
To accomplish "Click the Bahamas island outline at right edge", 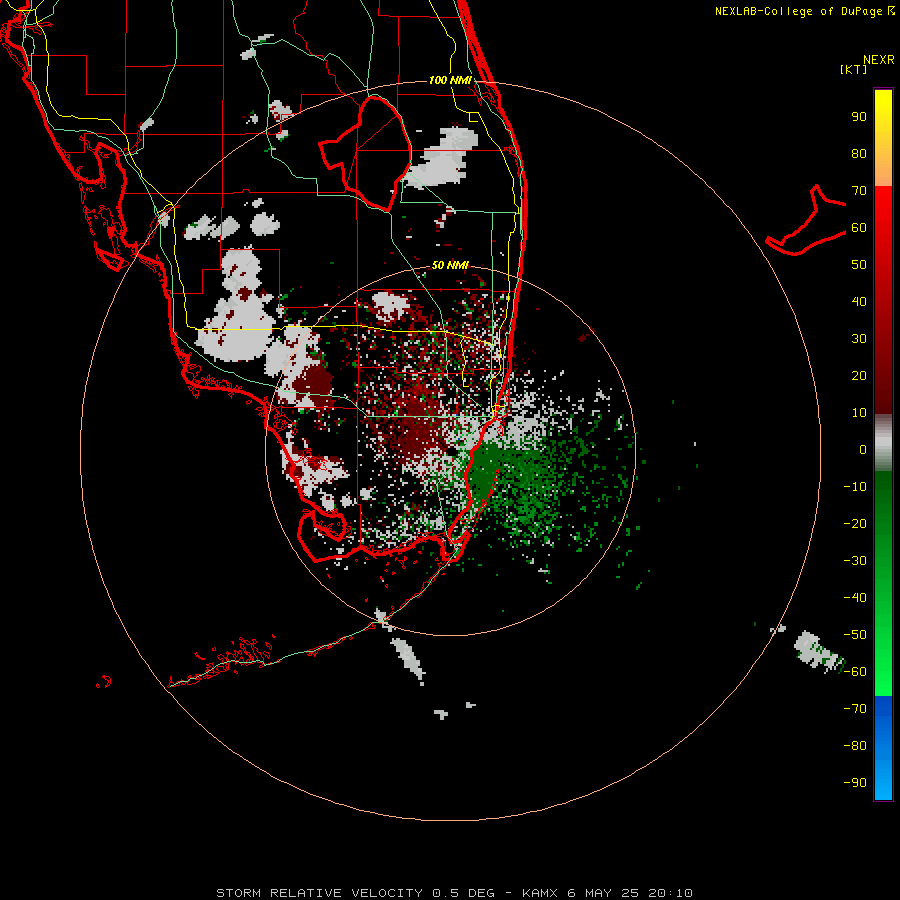I will pyautogui.click(x=806, y=220).
